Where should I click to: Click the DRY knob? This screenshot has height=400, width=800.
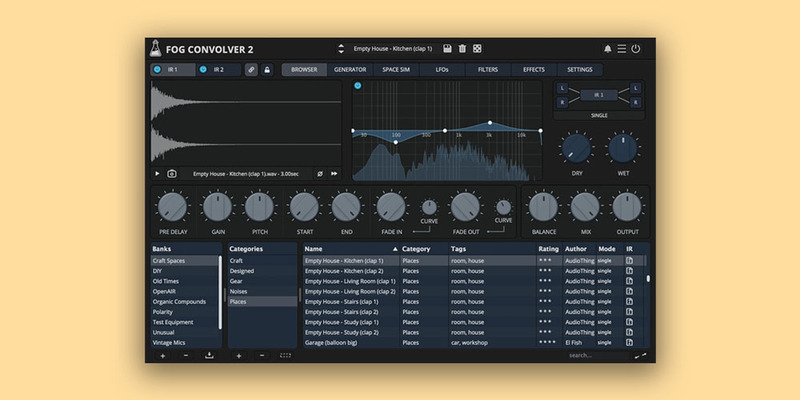(576, 148)
